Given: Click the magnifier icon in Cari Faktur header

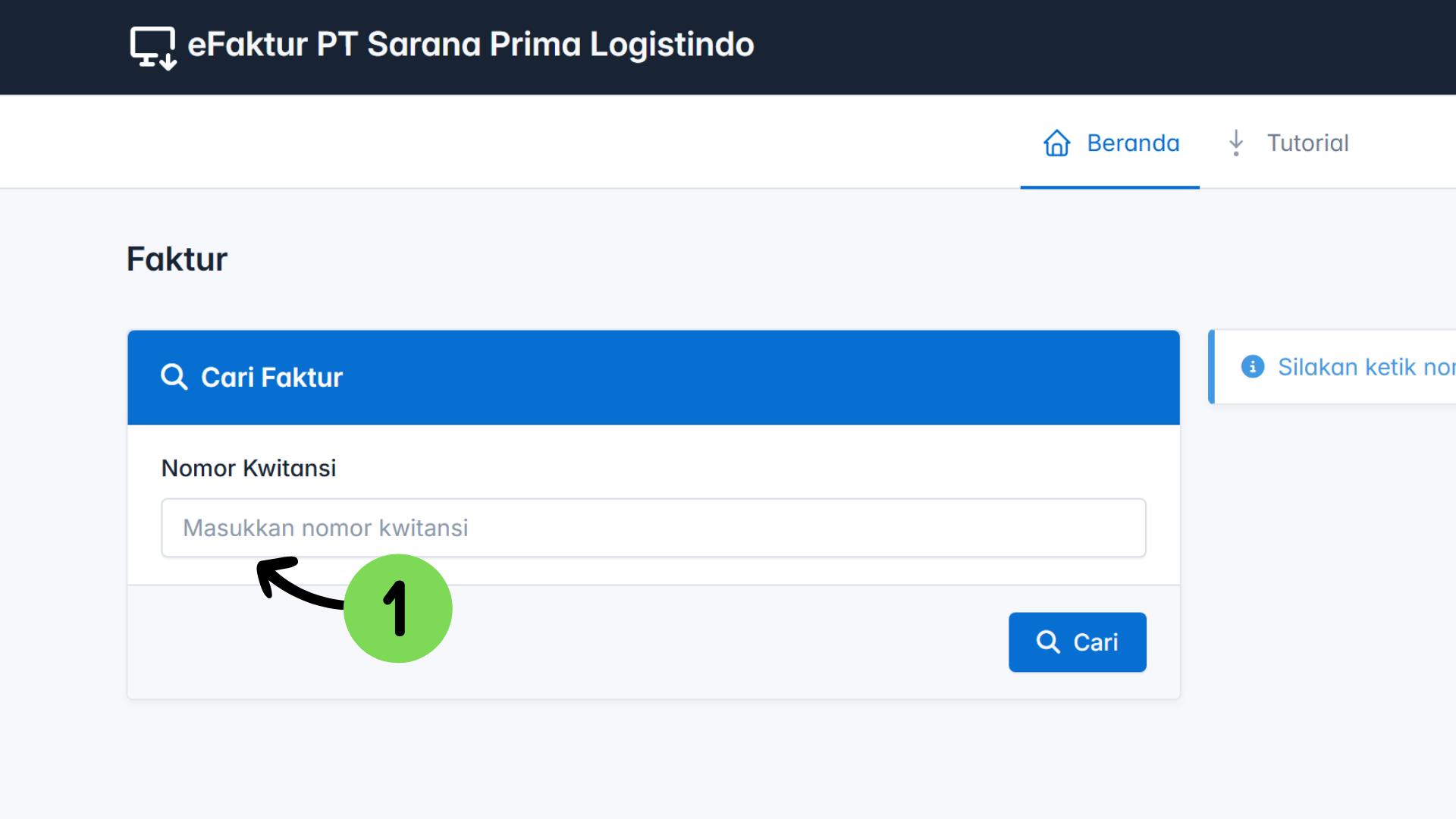Looking at the screenshot, I should 174,377.
